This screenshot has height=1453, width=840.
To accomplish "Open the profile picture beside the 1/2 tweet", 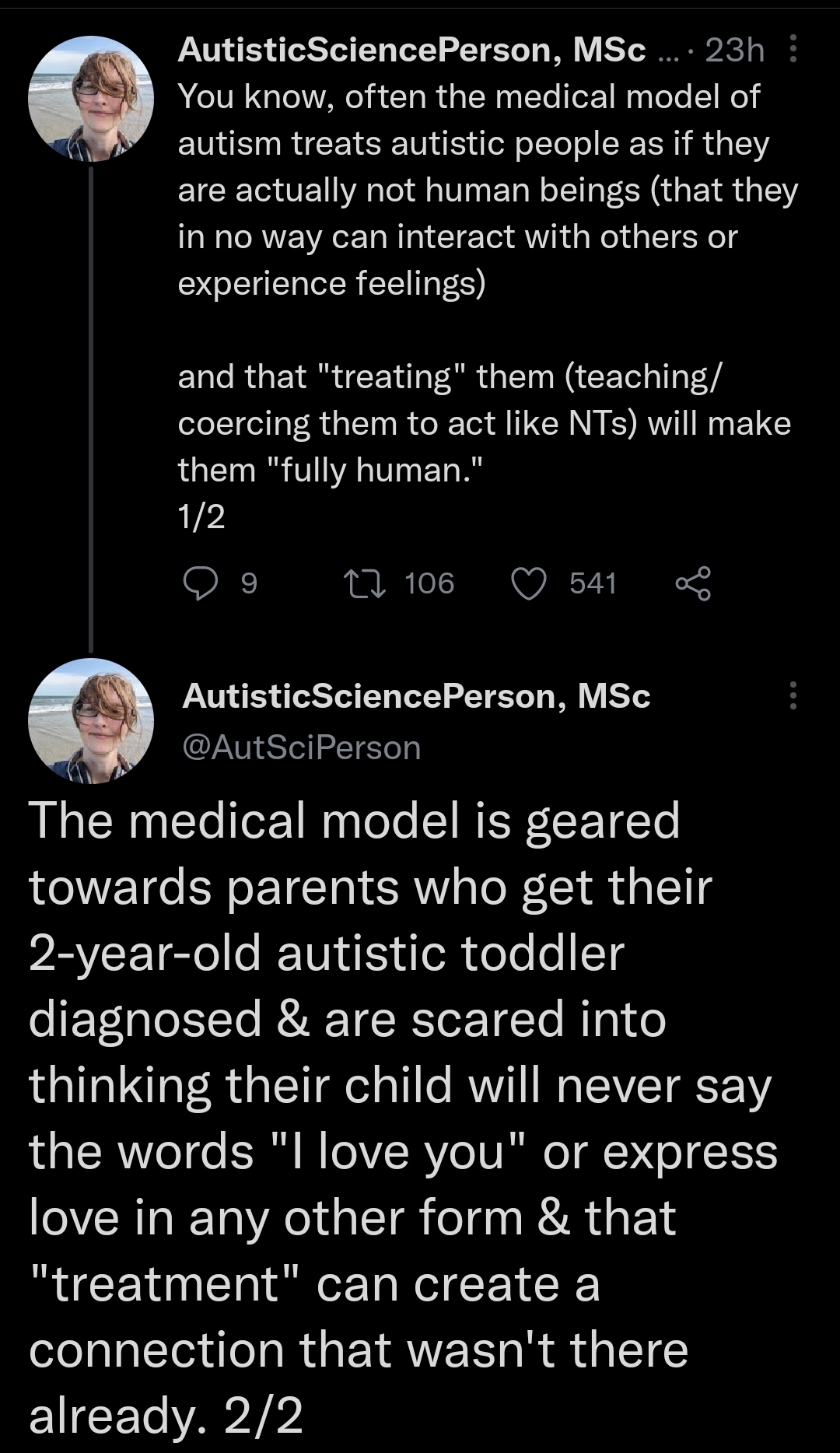I will (x=91, y=99).
